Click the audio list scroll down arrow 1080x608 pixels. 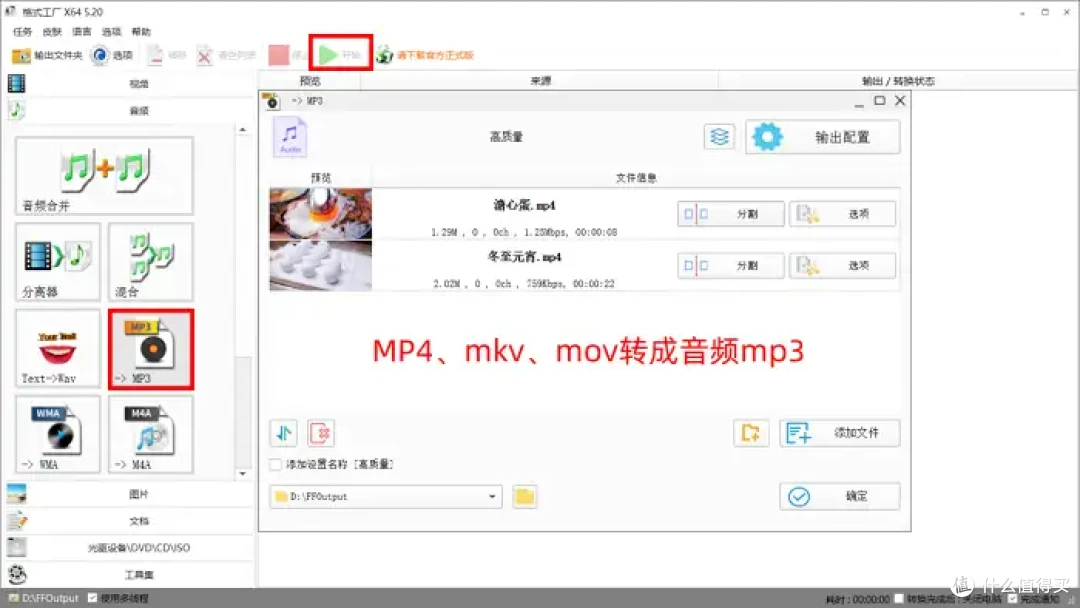[x=242, y=474]
